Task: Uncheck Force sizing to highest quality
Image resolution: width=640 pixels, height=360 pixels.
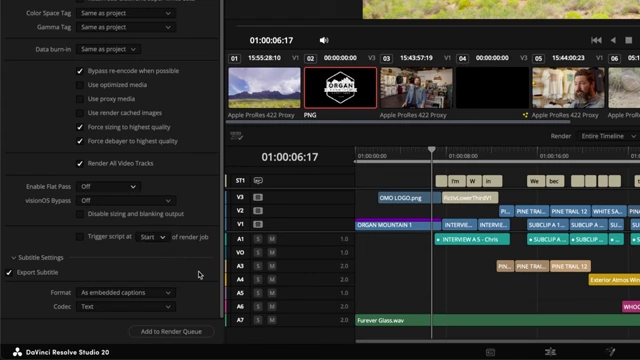Action: point(80,127)
